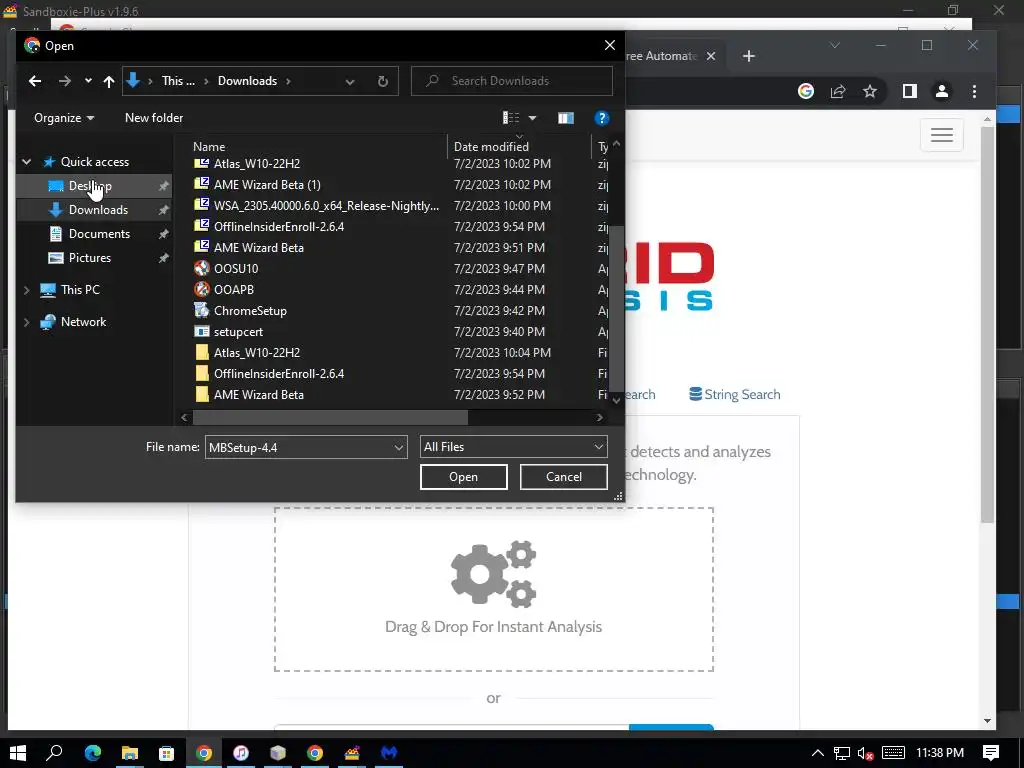Click the File name input box
Viewport: 1024px width, 768px height.
(x=298, y=447)
